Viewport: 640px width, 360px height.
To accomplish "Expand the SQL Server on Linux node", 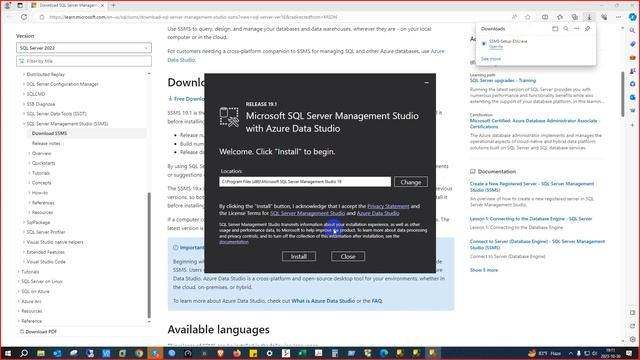I will tap(18, 282).
